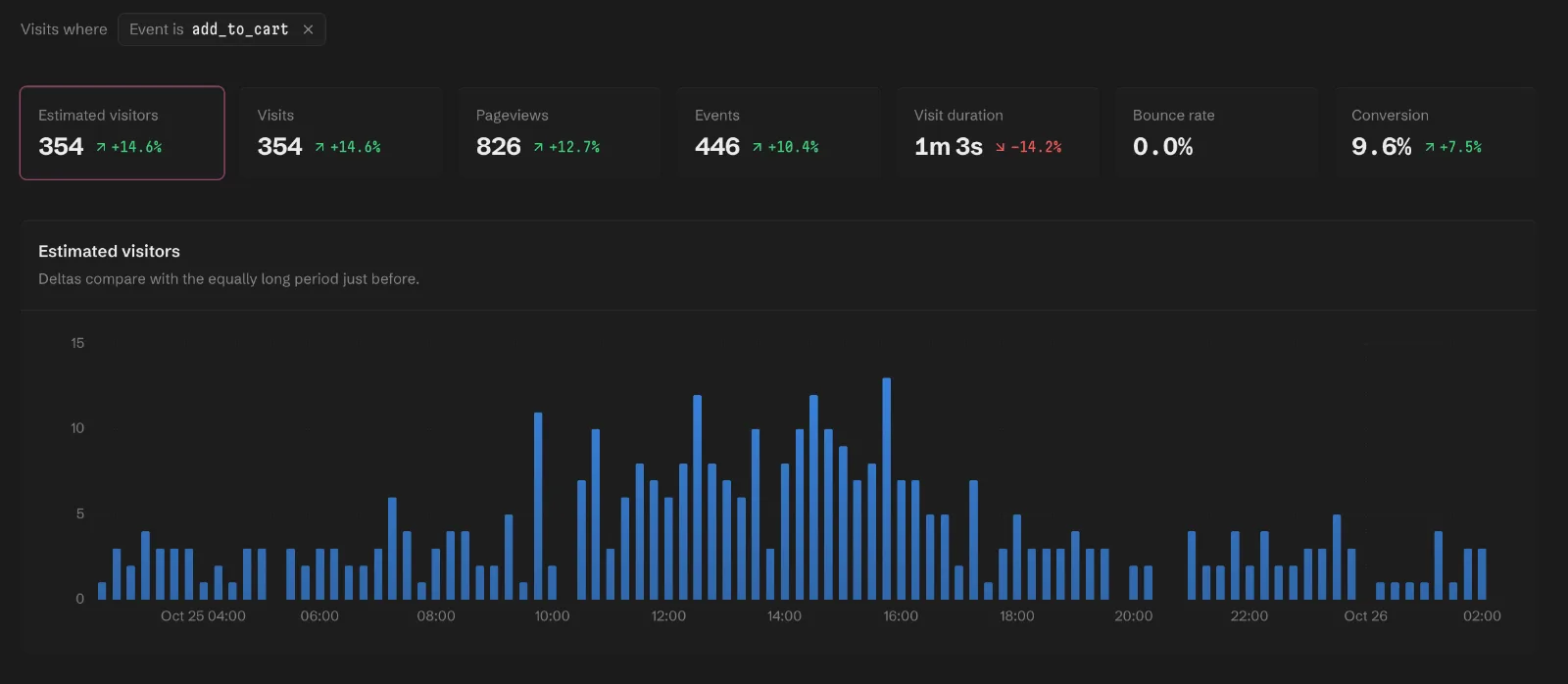The width and height of the screenshot is (1568, 684).
Task: Select the Events metric card
Action: click(778, 133)
